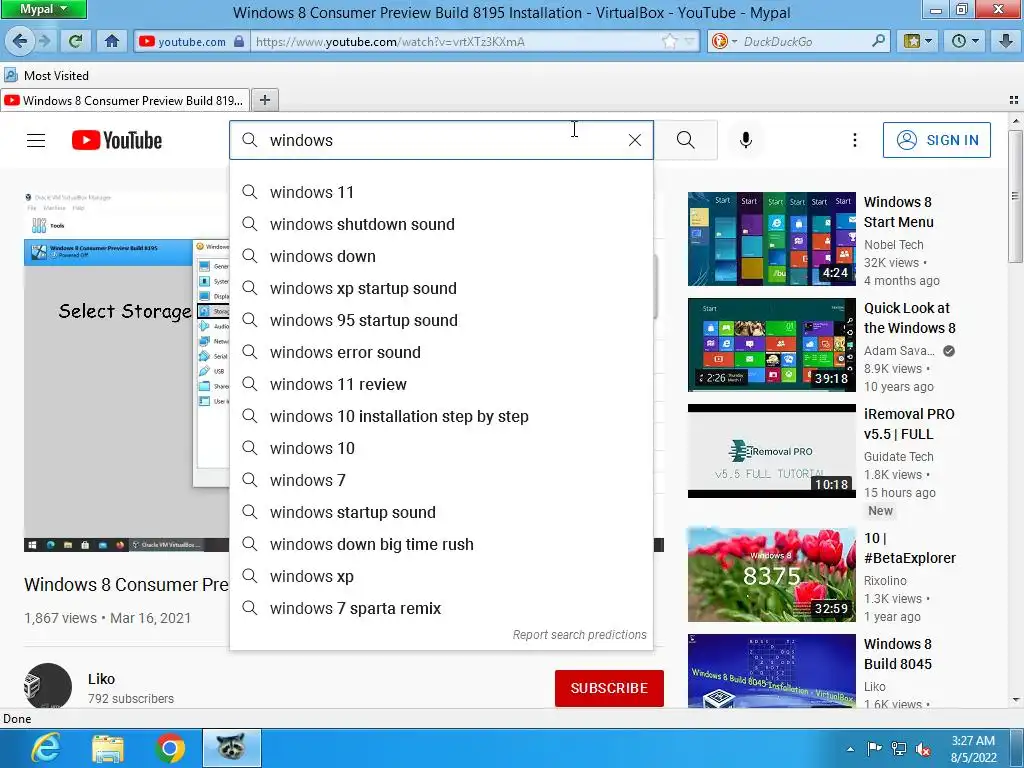Open the Most Visited bookmarks folder

click(46, 76)
